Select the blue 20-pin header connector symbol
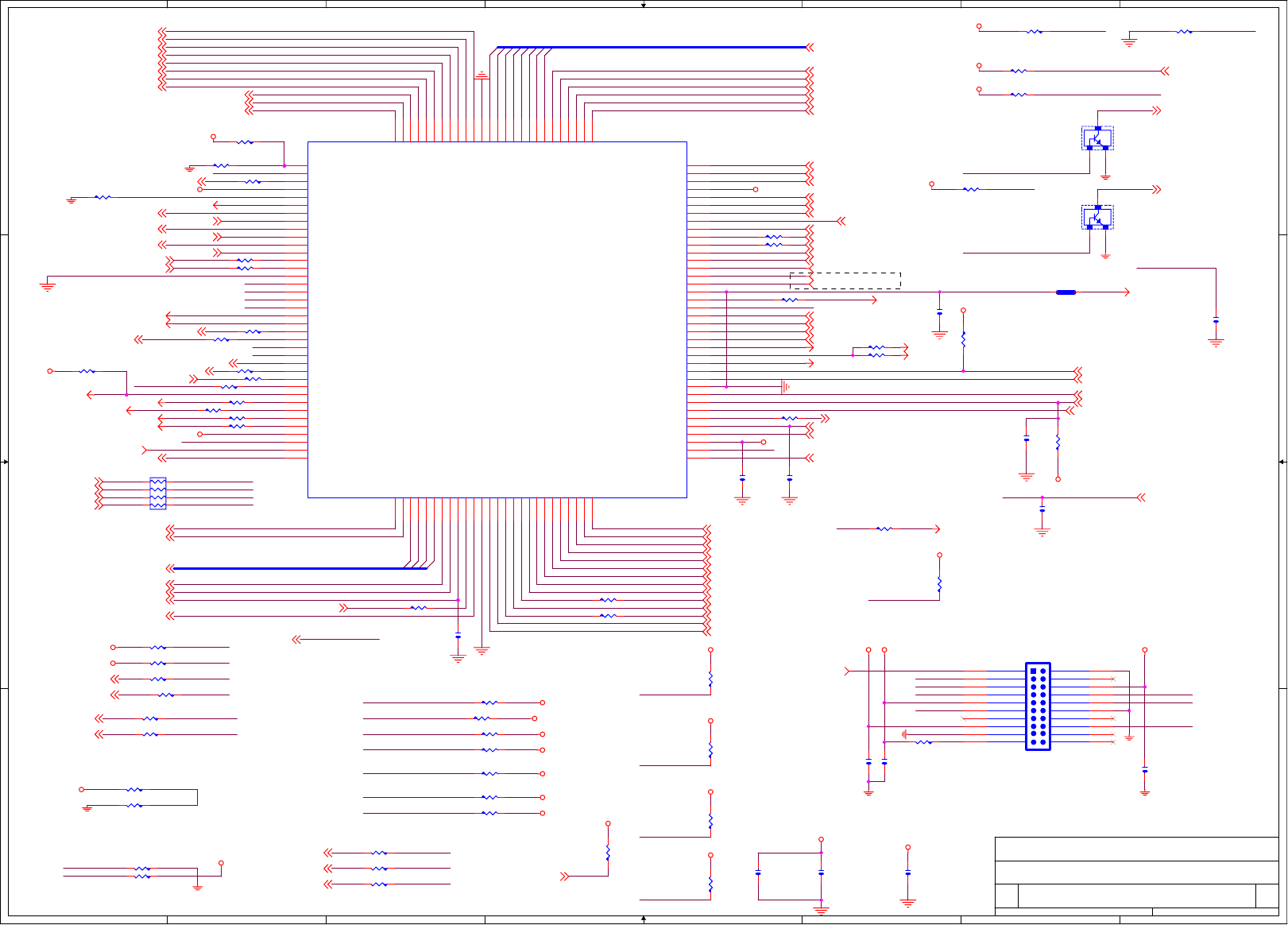Screen dimensions: 1288x925 1038,706
